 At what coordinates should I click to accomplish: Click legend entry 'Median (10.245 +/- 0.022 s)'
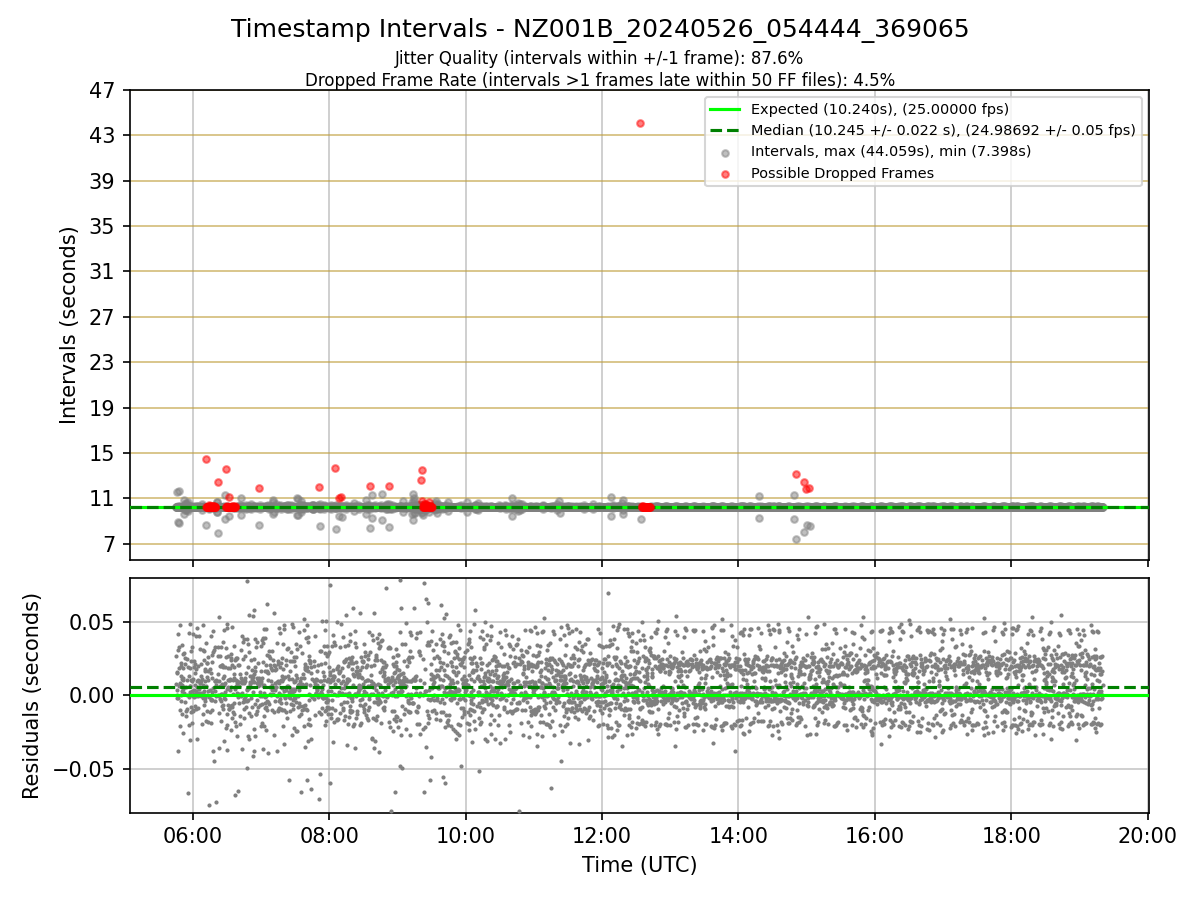[943, 130]
